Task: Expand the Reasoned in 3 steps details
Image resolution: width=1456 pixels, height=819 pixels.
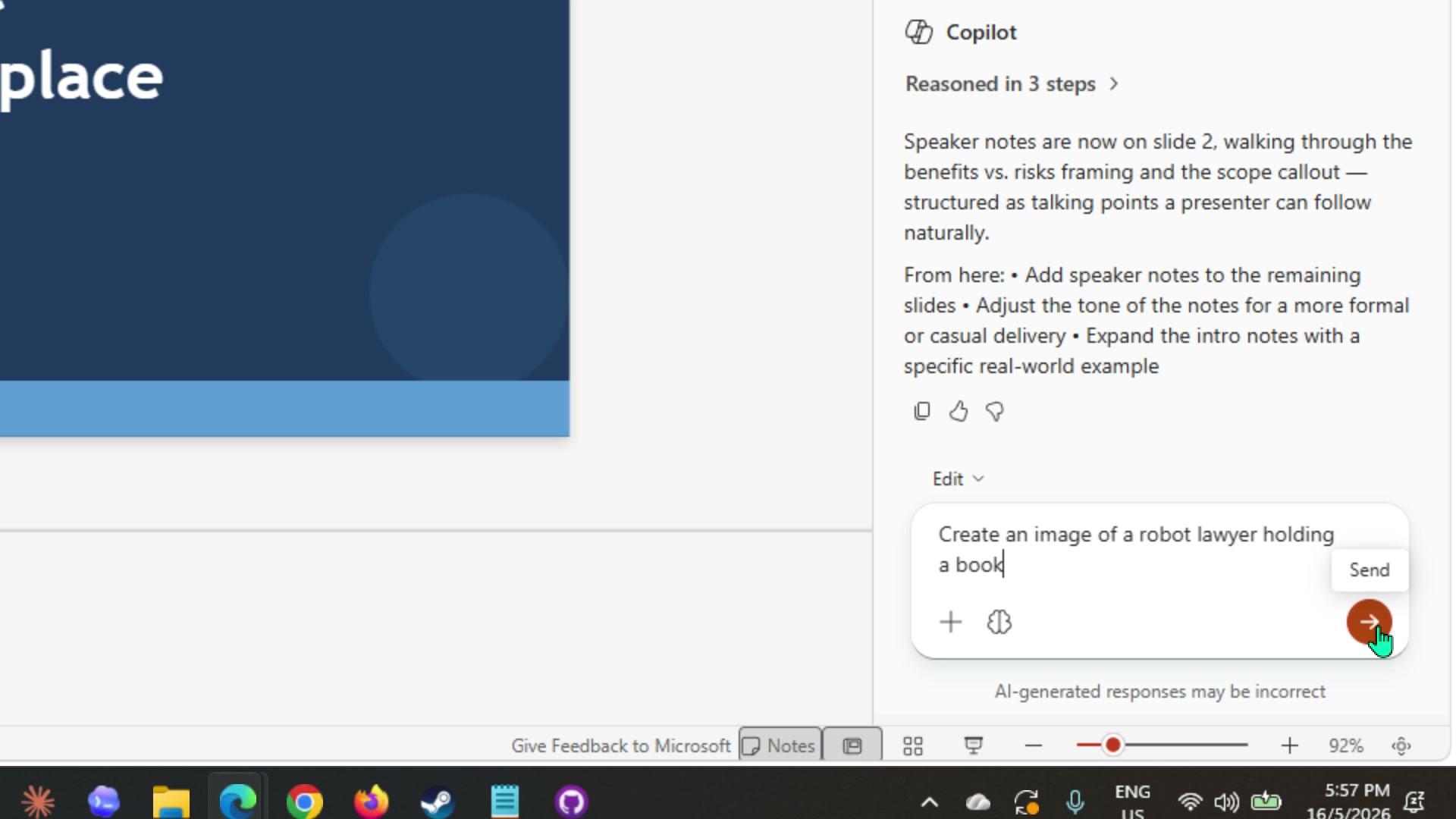Action: pyautogui.click(x=1012, y=83)
